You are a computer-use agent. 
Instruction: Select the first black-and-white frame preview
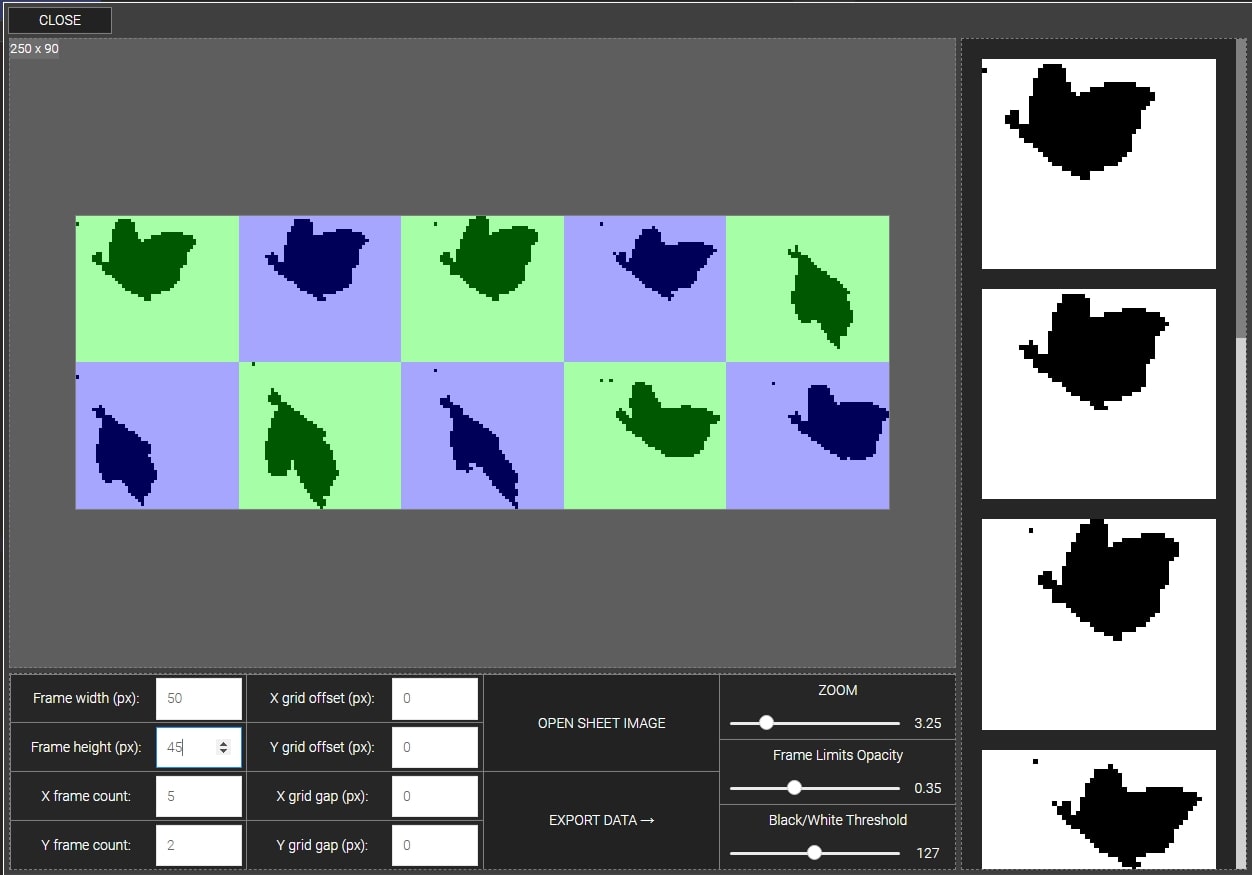coord(1098,164)
